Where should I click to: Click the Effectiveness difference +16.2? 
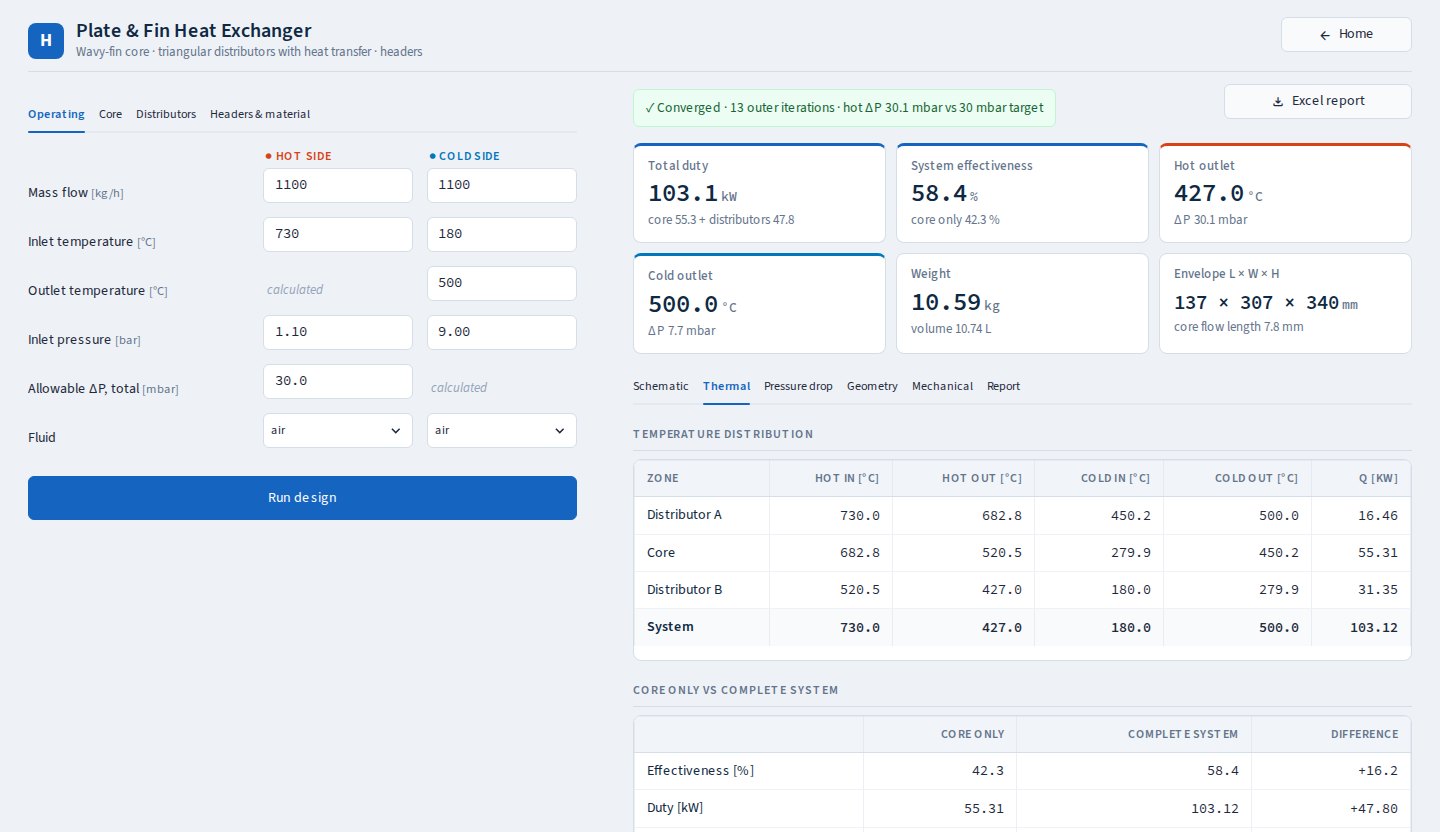click(1378, 771)
